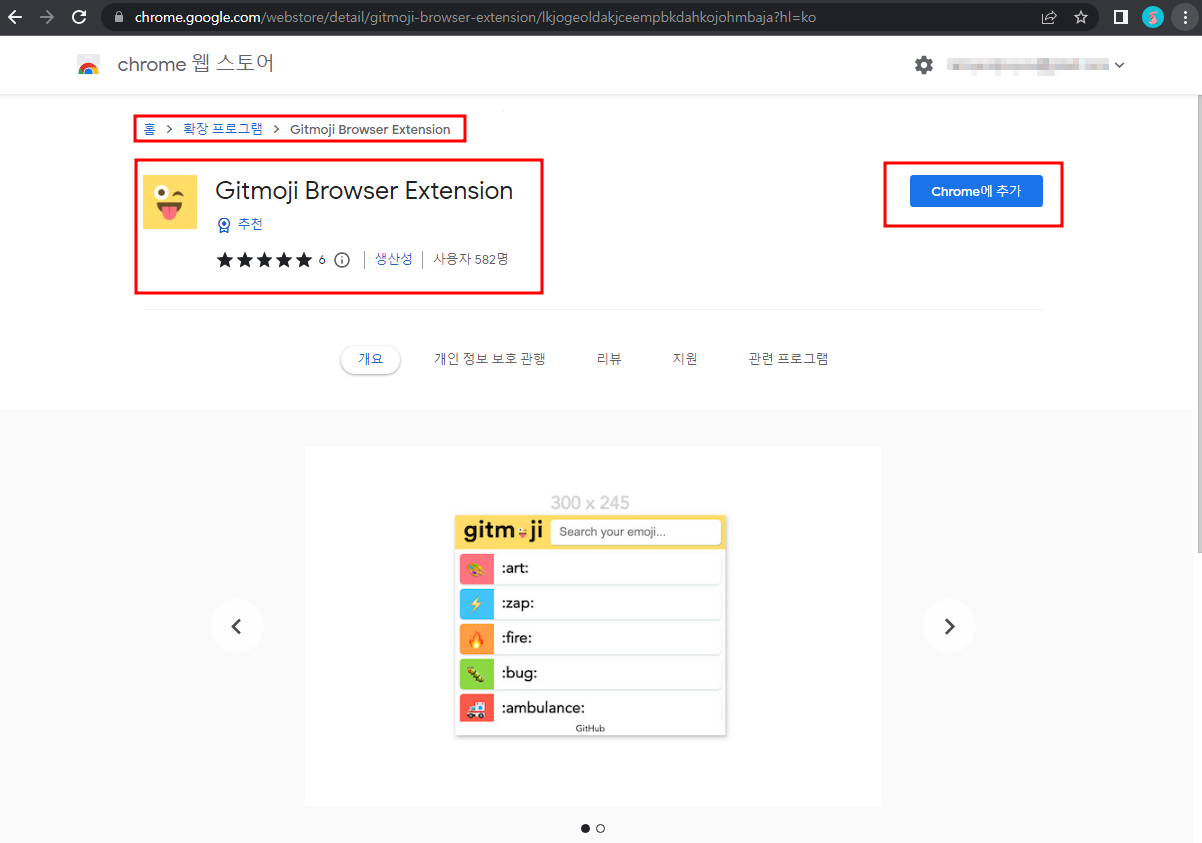Click the 사용자 582명 text
Image resolution: width=1202 pixels, height=843 pixels.
[471, 259]
